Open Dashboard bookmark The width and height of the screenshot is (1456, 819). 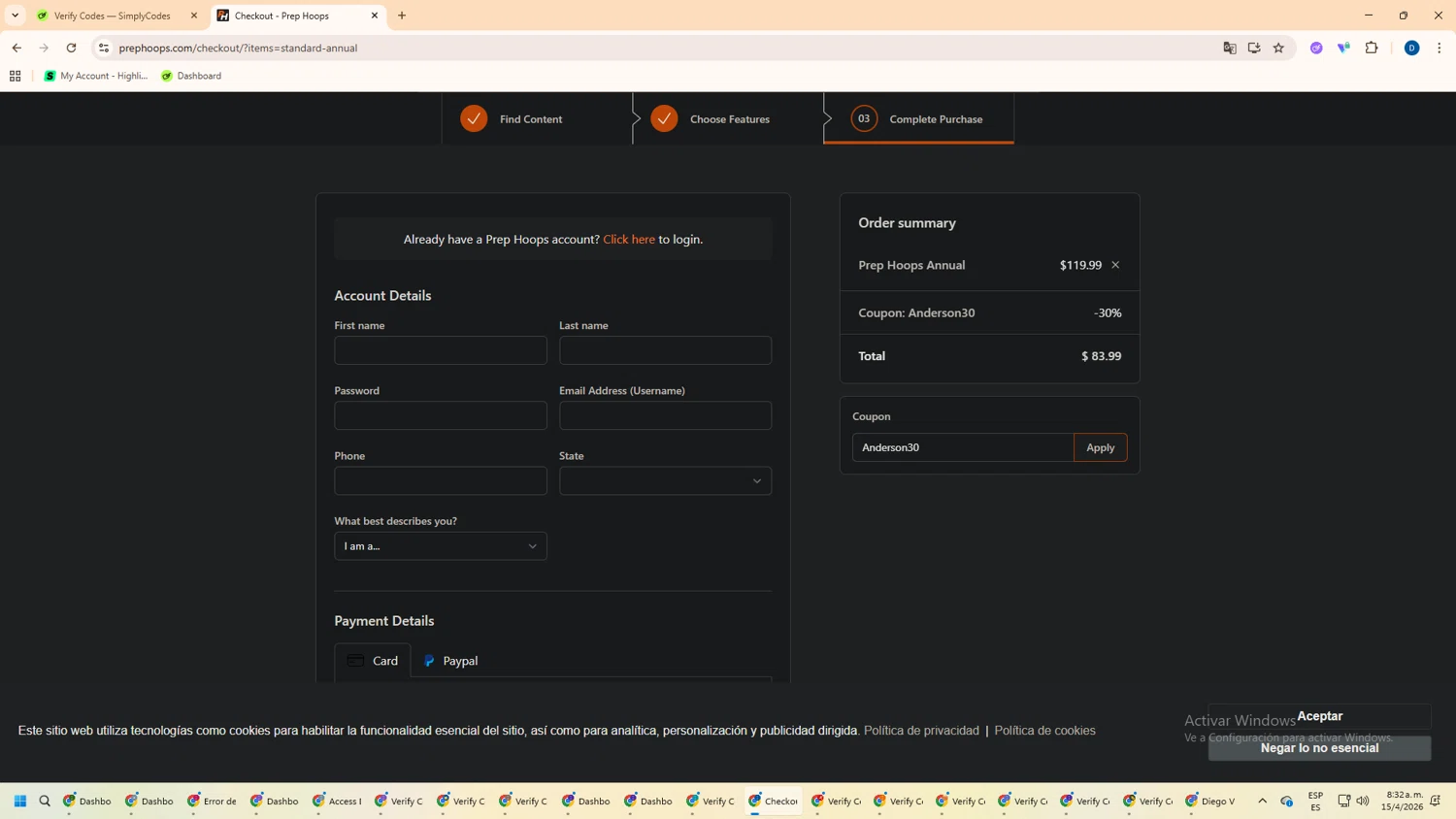click(x=191, y=76)
